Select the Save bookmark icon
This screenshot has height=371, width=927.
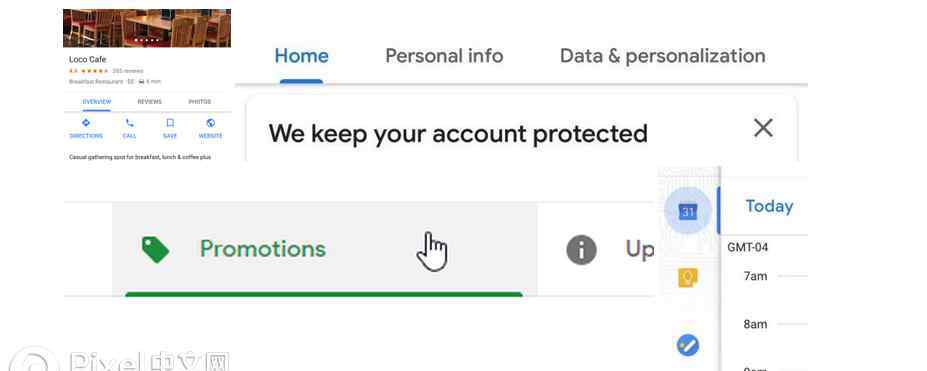click(x=170, y=123)
